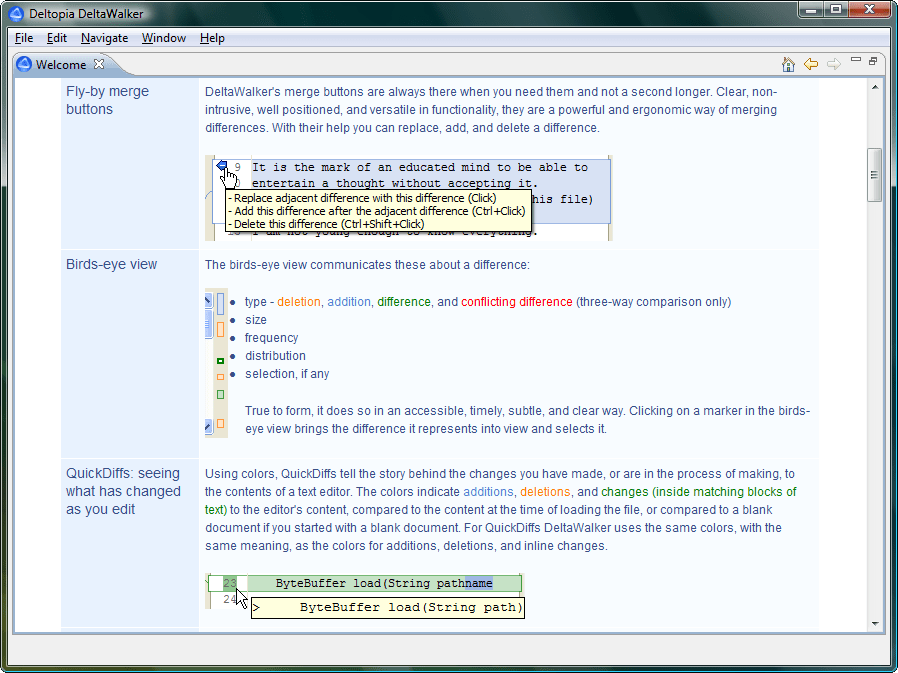Click the red 'conflicting difference' text
The width and height of the screenshot is (898, 673).
coord(517,302)
